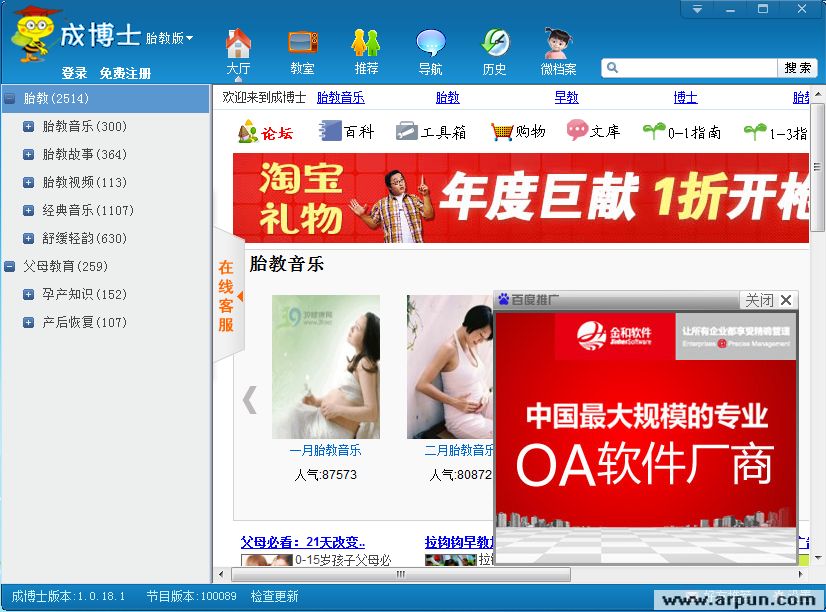Click the 欢迎来到成博士 welcome text
Viewport: 826px width, 612px height.
[264, 97]
